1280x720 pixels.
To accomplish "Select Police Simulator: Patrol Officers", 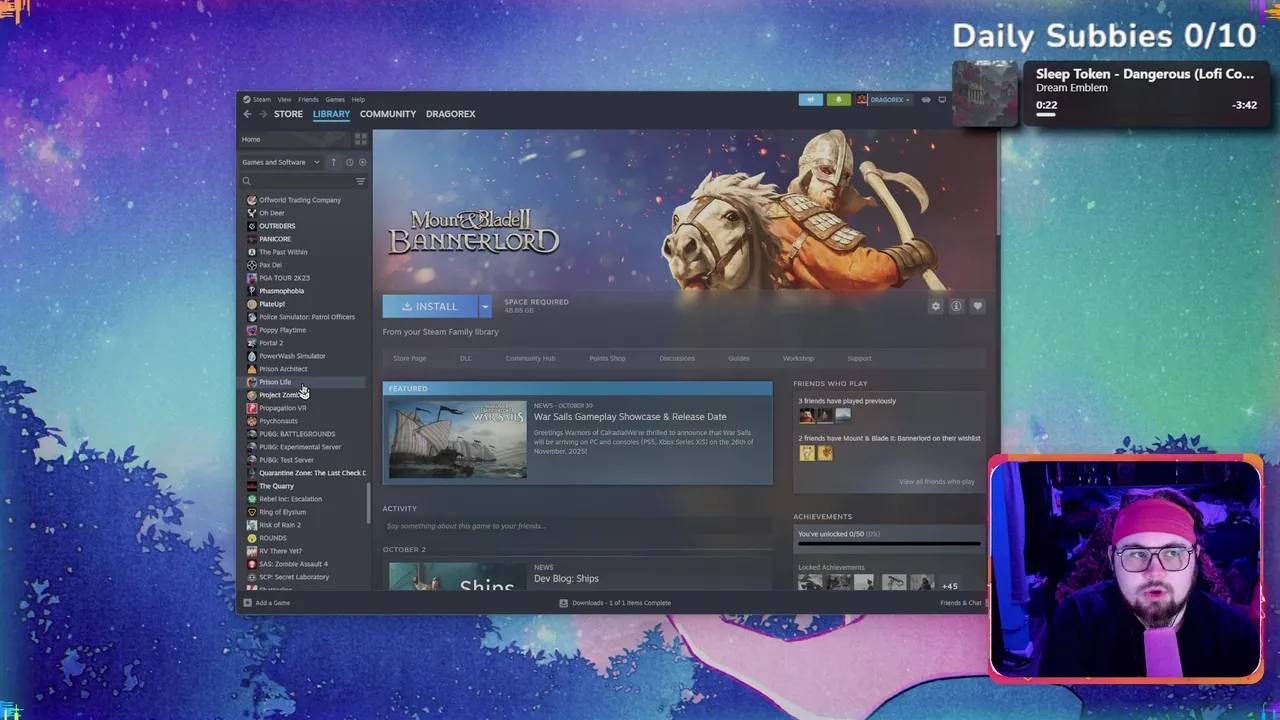I will pos(307,317).
